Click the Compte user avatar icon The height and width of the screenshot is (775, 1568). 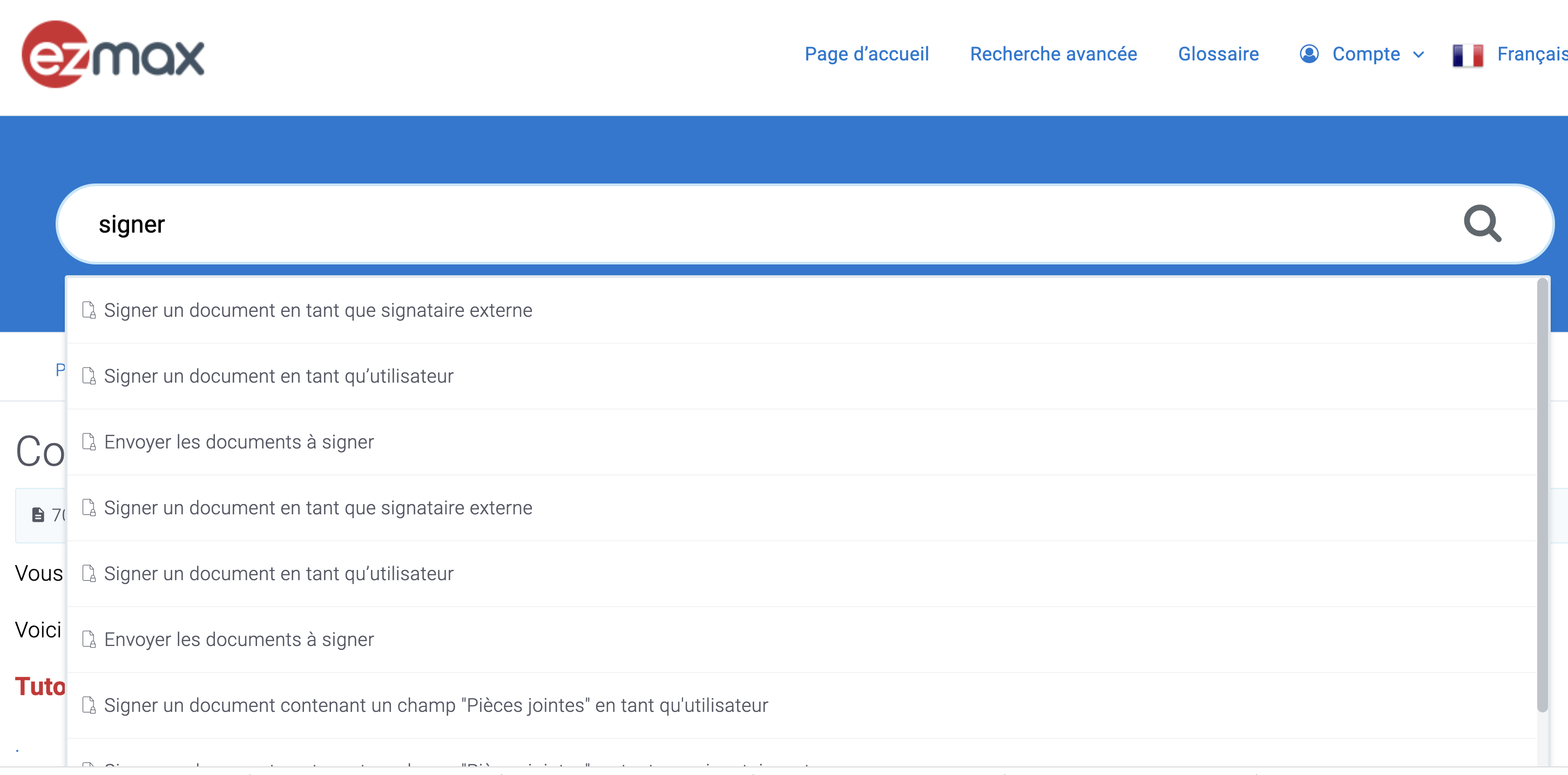click(x=1309, y=54)
